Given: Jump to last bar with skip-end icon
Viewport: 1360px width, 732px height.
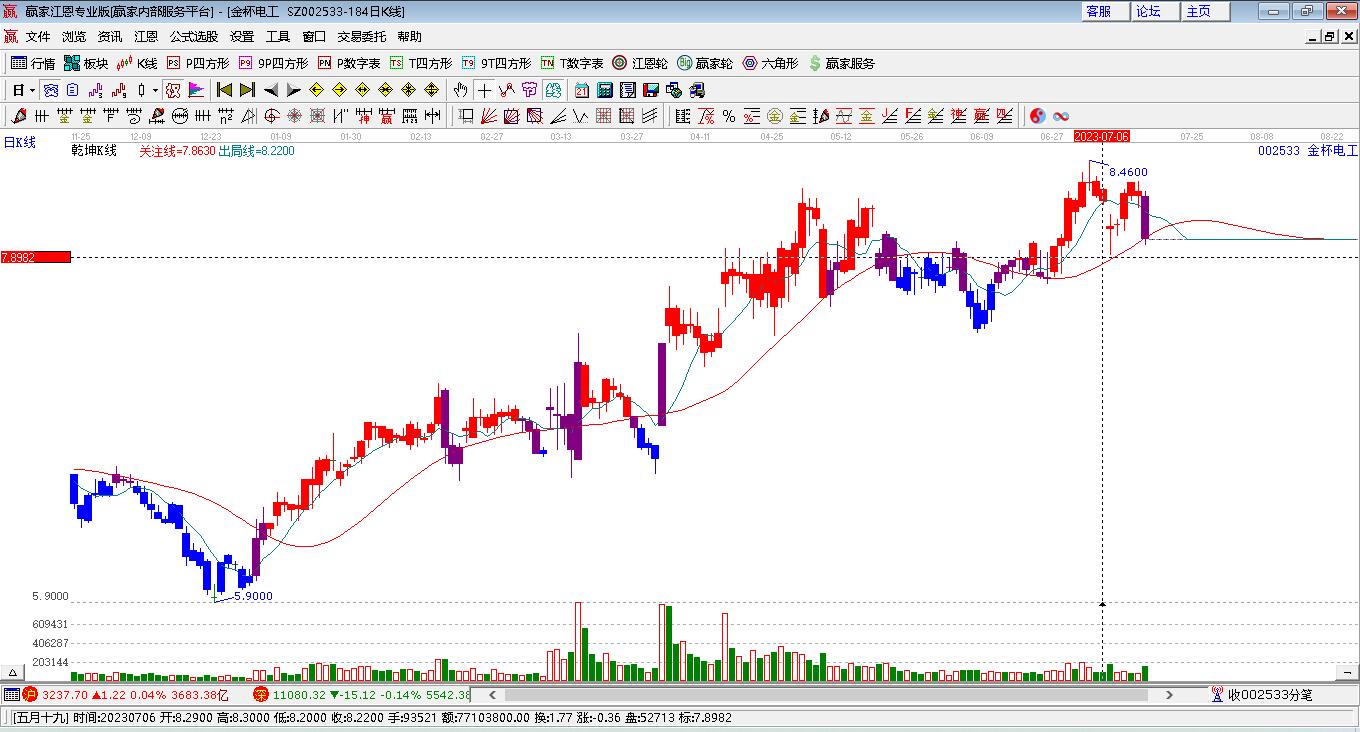Looking at the screenshot, I should [247, 90].
